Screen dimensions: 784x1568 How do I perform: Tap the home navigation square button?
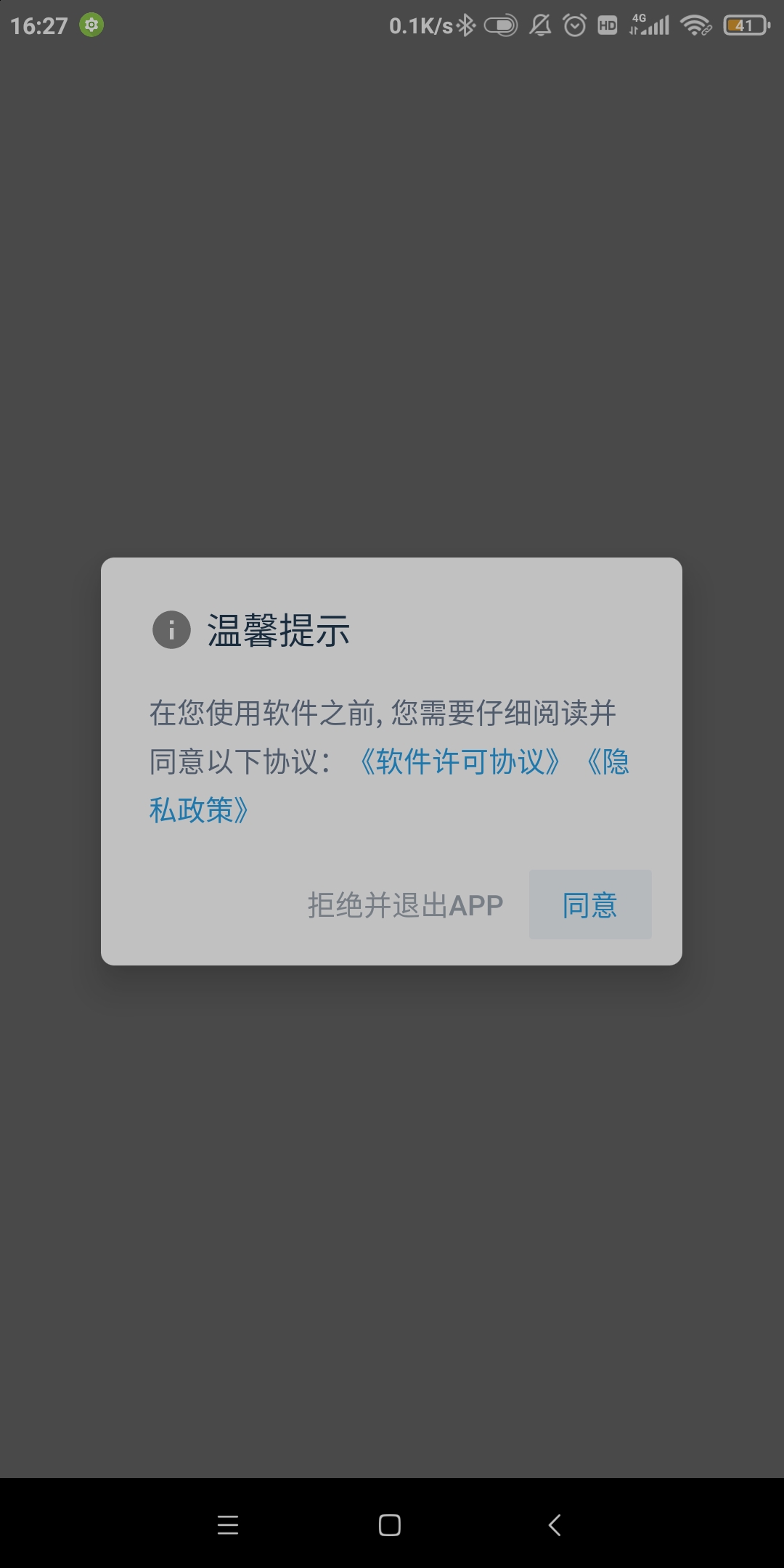(x=390, y=1524)
